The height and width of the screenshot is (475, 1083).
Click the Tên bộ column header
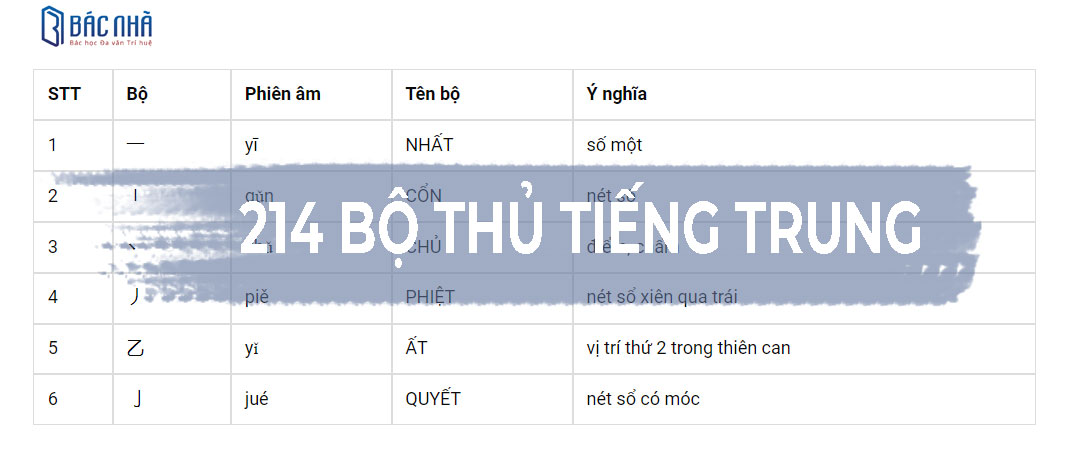pyautogui.click(x=432, y=95)
